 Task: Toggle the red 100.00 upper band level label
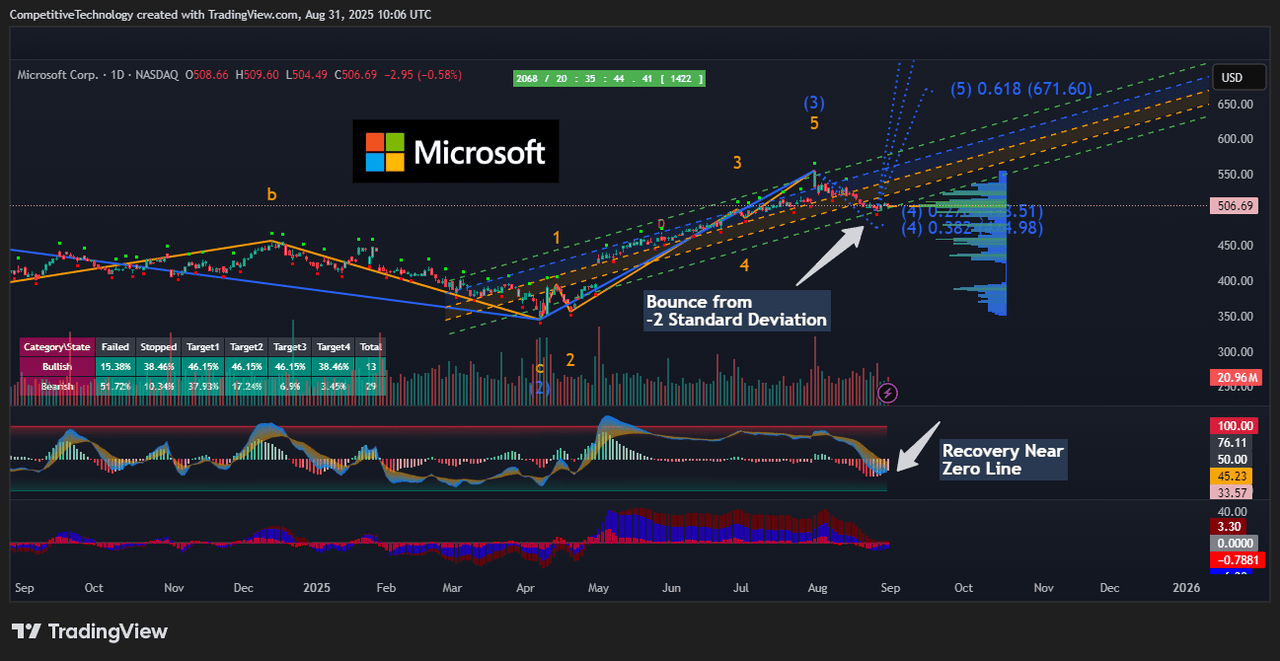(x=1233, y=425)
